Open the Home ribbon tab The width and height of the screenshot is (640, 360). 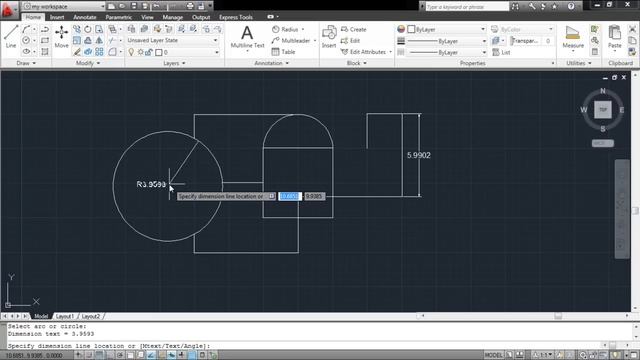tap(33, 17)
